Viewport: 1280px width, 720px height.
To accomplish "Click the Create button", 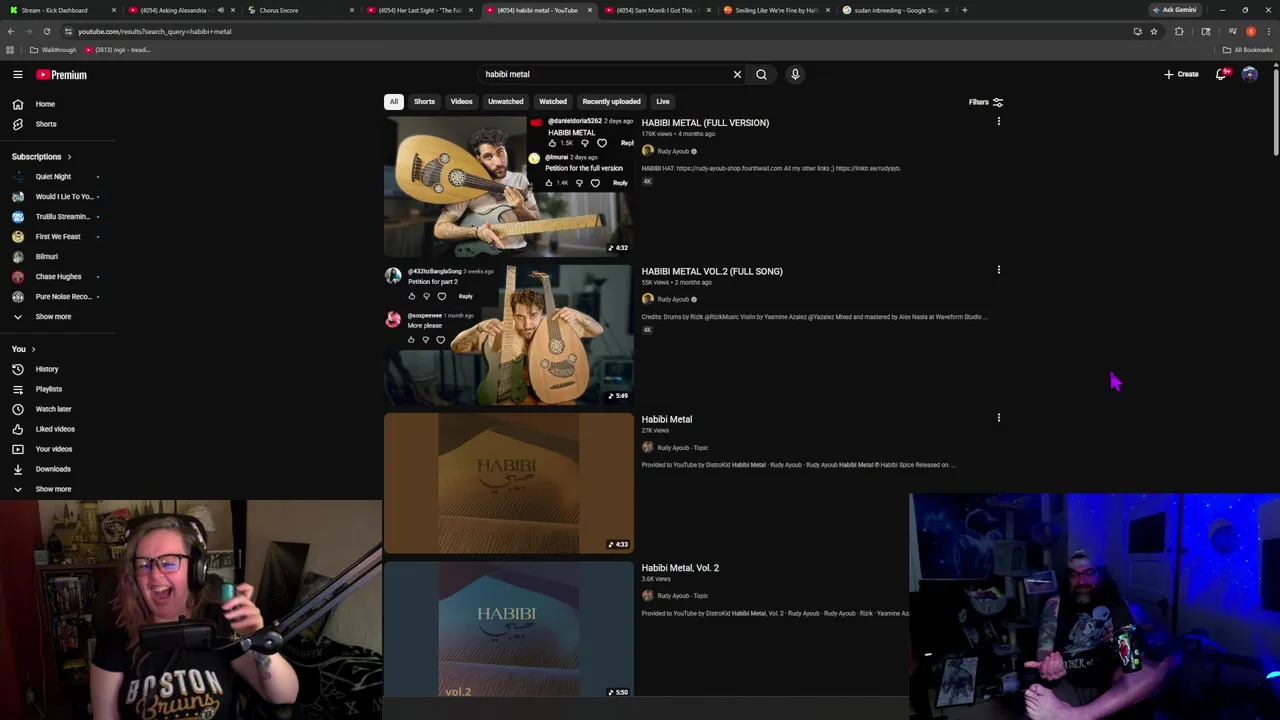I will point(1181,74).
